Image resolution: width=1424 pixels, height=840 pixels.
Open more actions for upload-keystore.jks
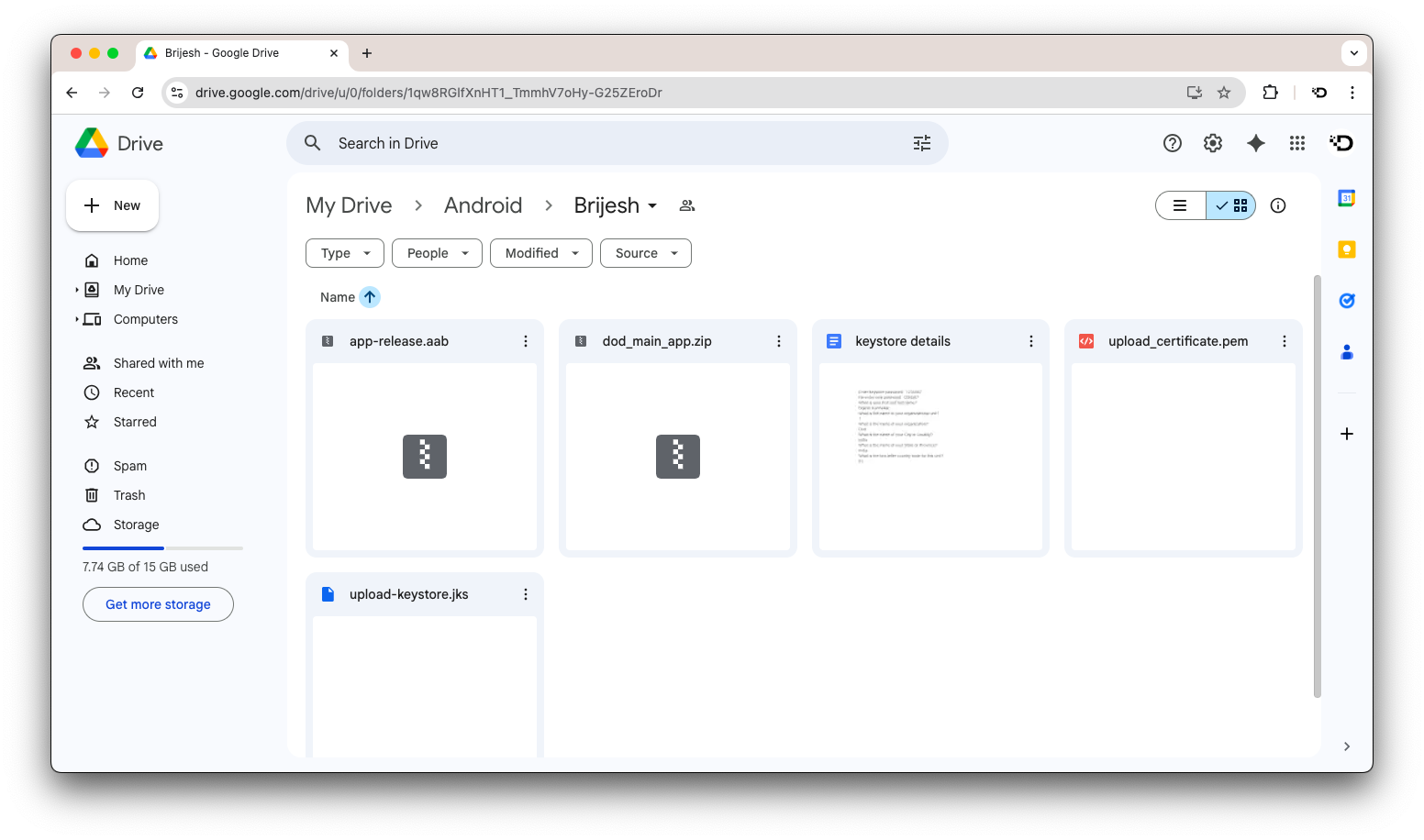pos(526,594)
